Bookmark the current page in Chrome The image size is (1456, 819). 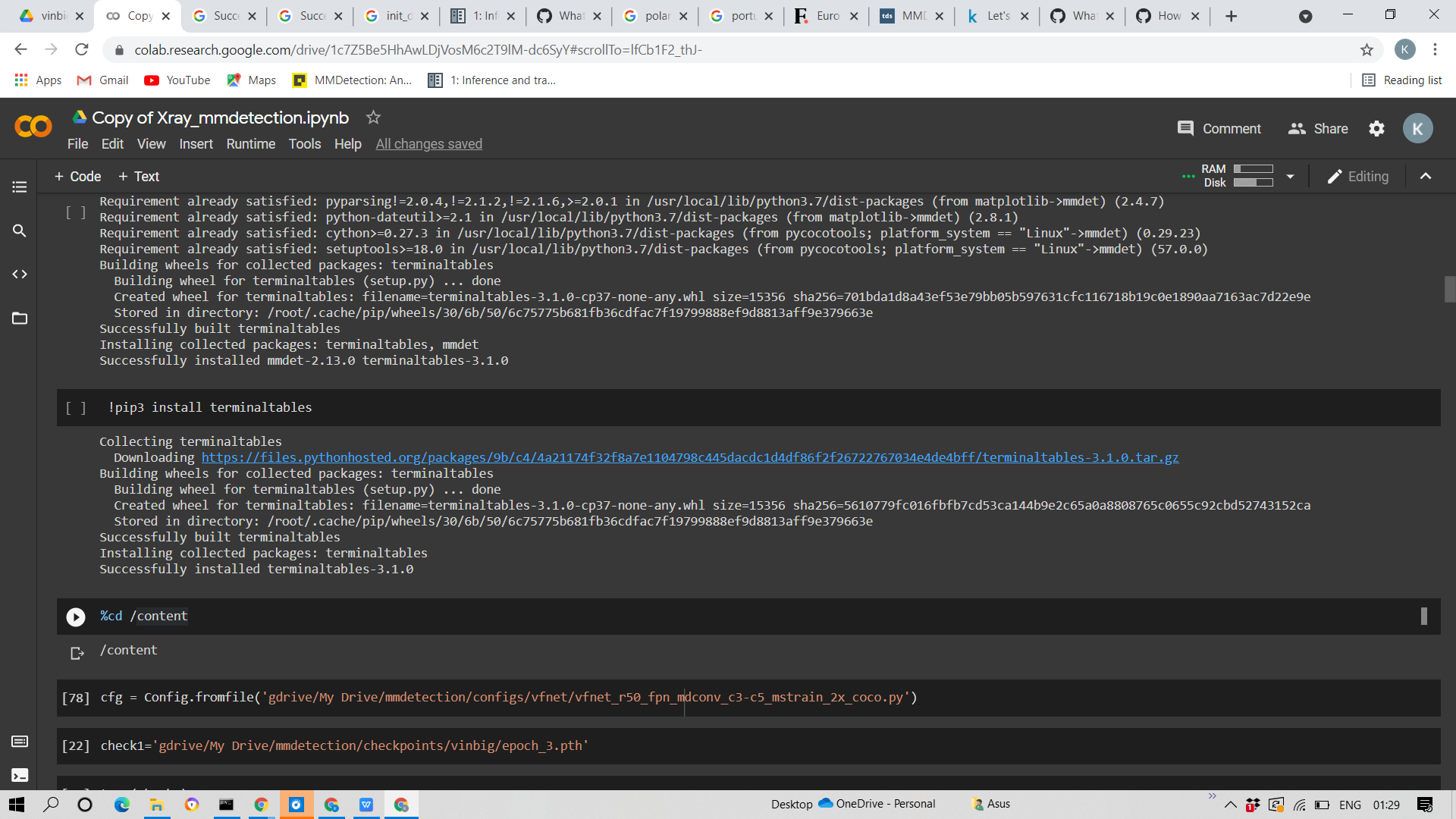point(1367,49)
